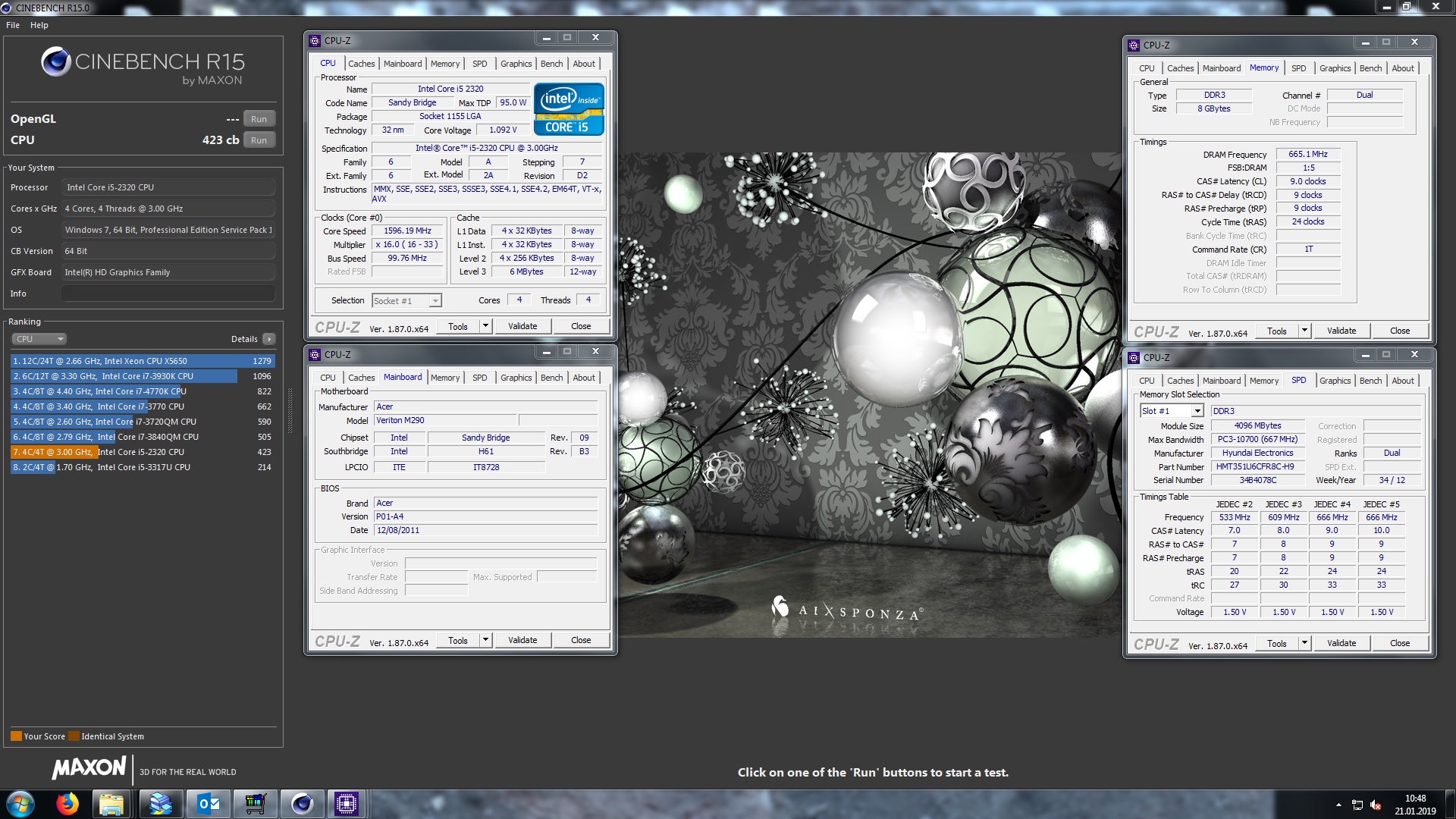The width and height of the screenshot is (1456, 819).
Task: Expand Tools arrow in CPU-Z CPU window
Action: click(485, 326)
